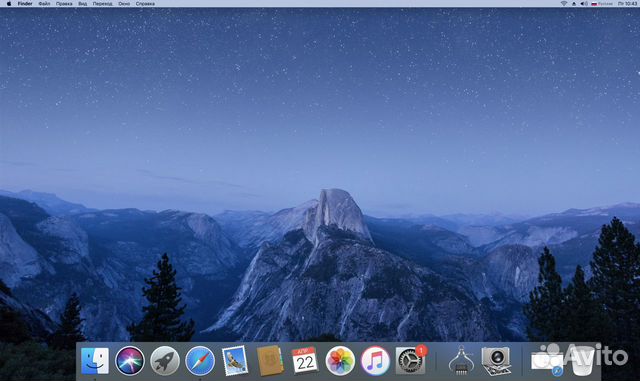Open the Справка menu

pos(145,4)
